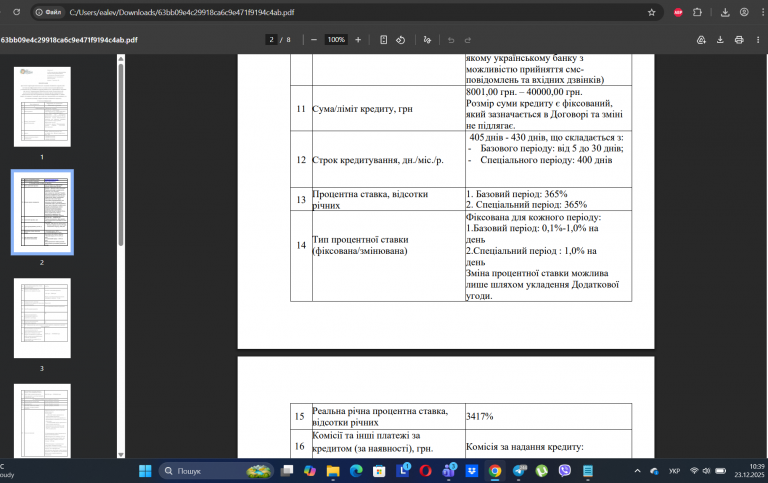Image resolution: width=768 pixels, height=483 pixels.
Task: Open Microsoft Teams from the taskbar
Action: 449,471
